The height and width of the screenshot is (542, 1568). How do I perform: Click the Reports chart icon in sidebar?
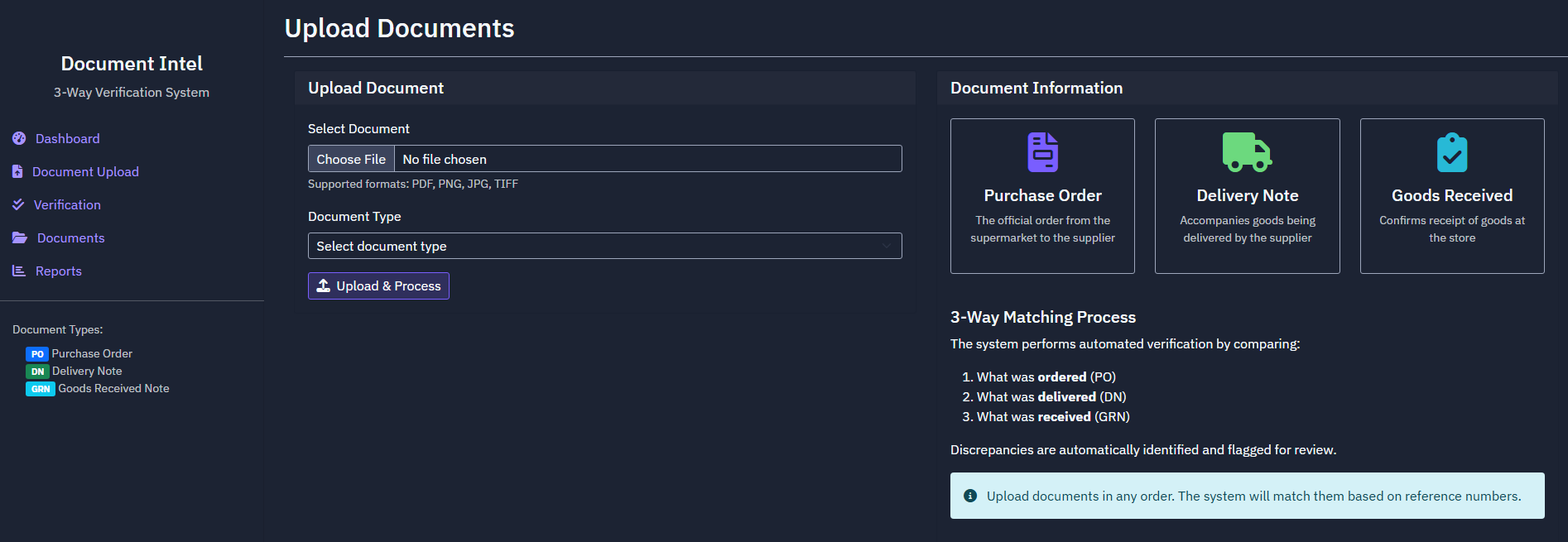click(19, 271)
